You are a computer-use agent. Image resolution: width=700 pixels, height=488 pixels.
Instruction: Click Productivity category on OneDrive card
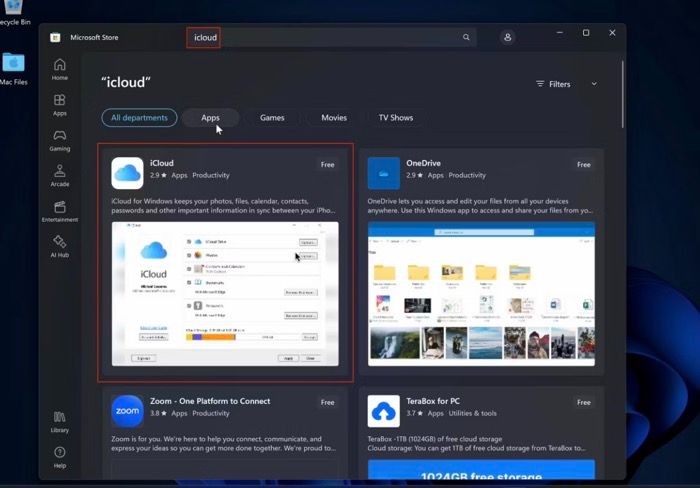pyautogui.click(x=467, y=175)
